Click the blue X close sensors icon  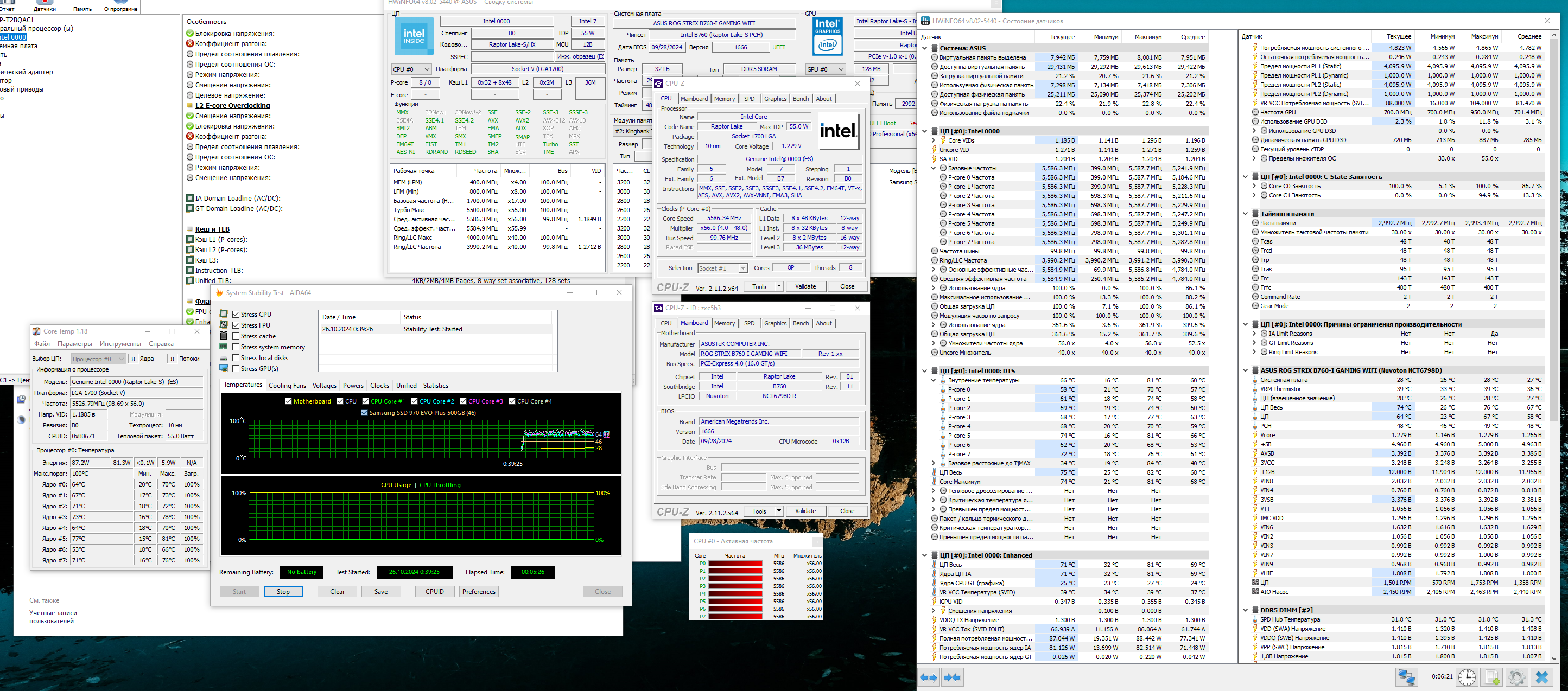point(1542,677)
